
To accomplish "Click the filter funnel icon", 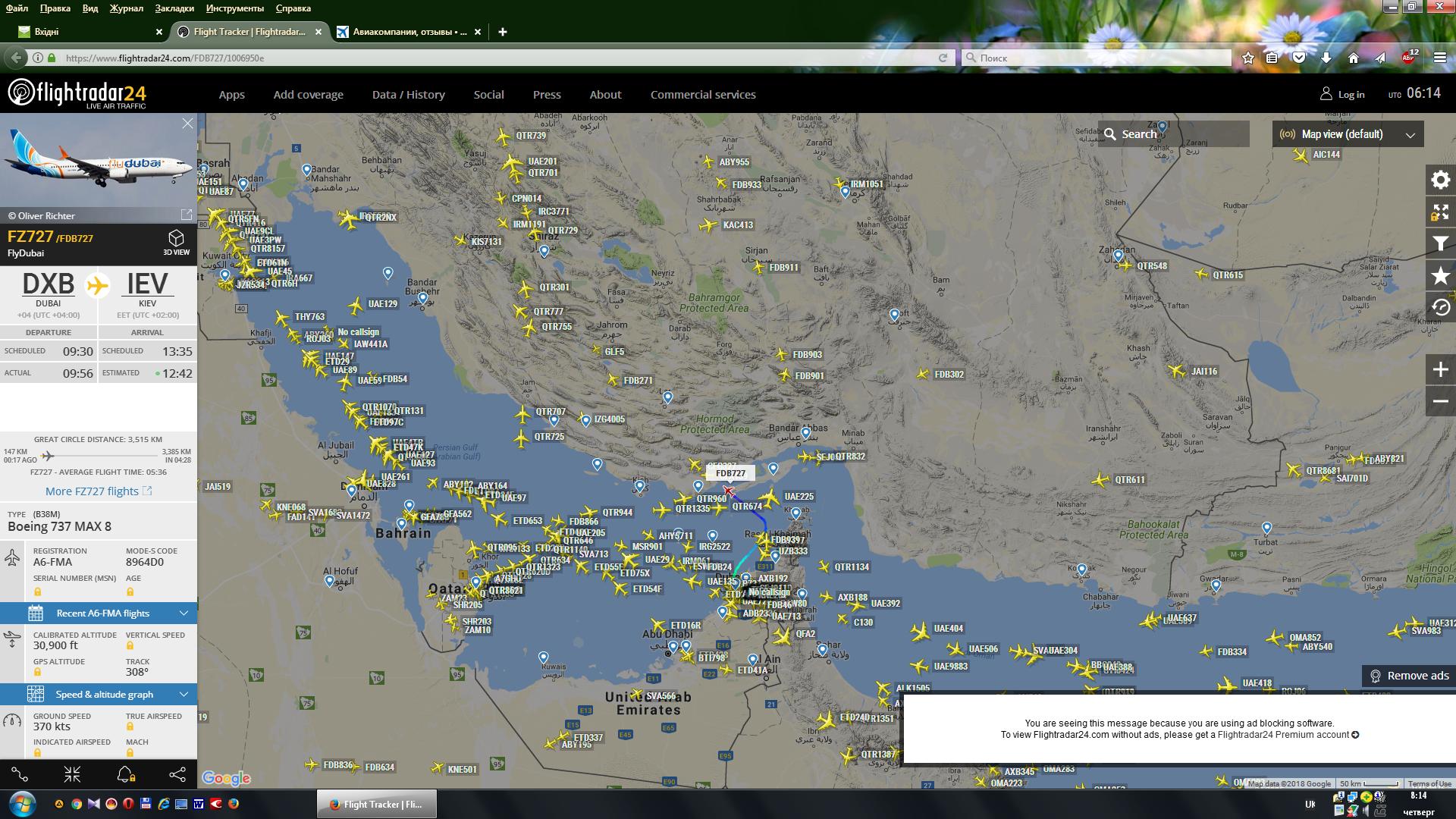I will point(1440,243).
